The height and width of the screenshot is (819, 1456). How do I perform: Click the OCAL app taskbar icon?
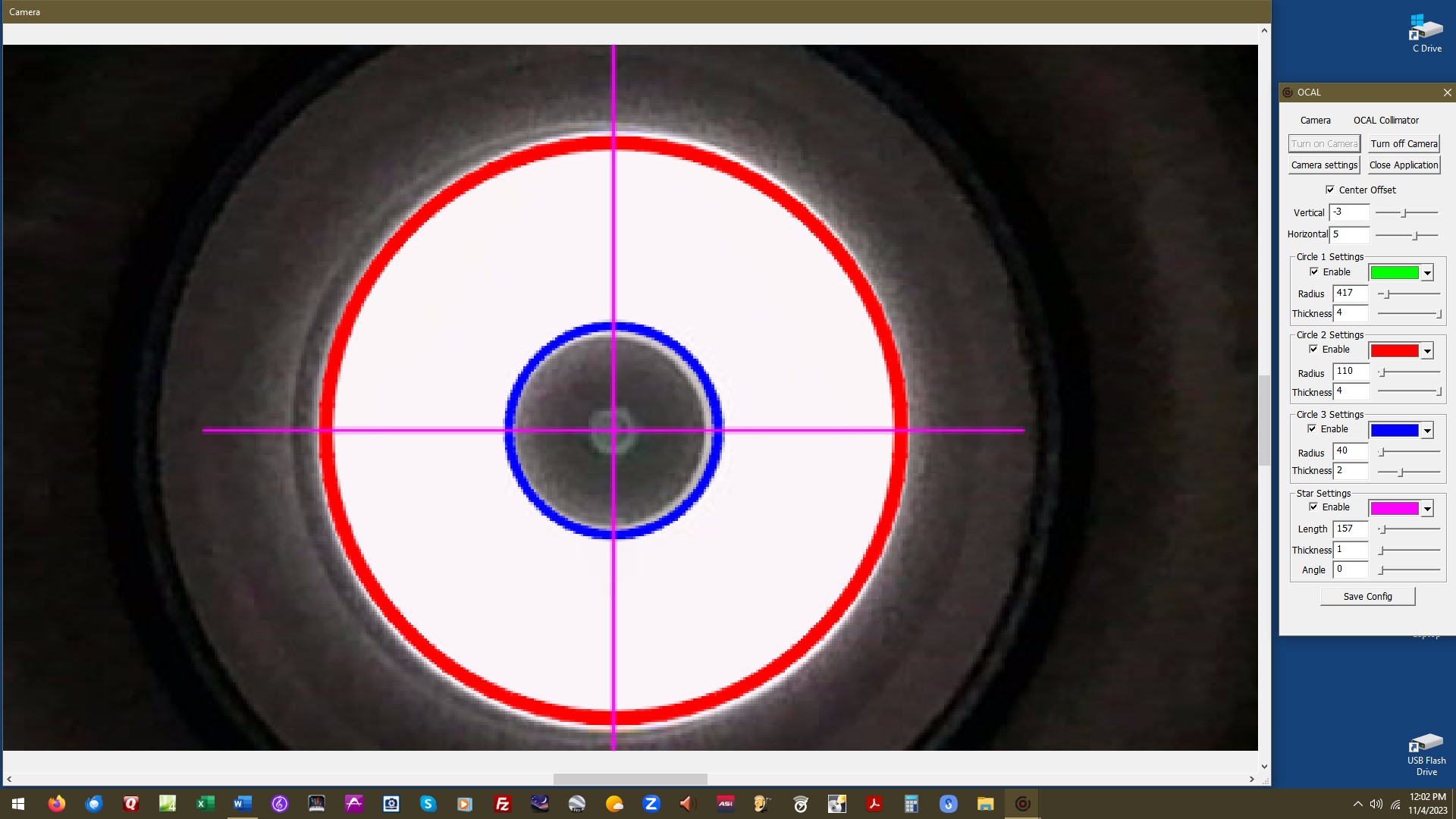click(1023, 804)
